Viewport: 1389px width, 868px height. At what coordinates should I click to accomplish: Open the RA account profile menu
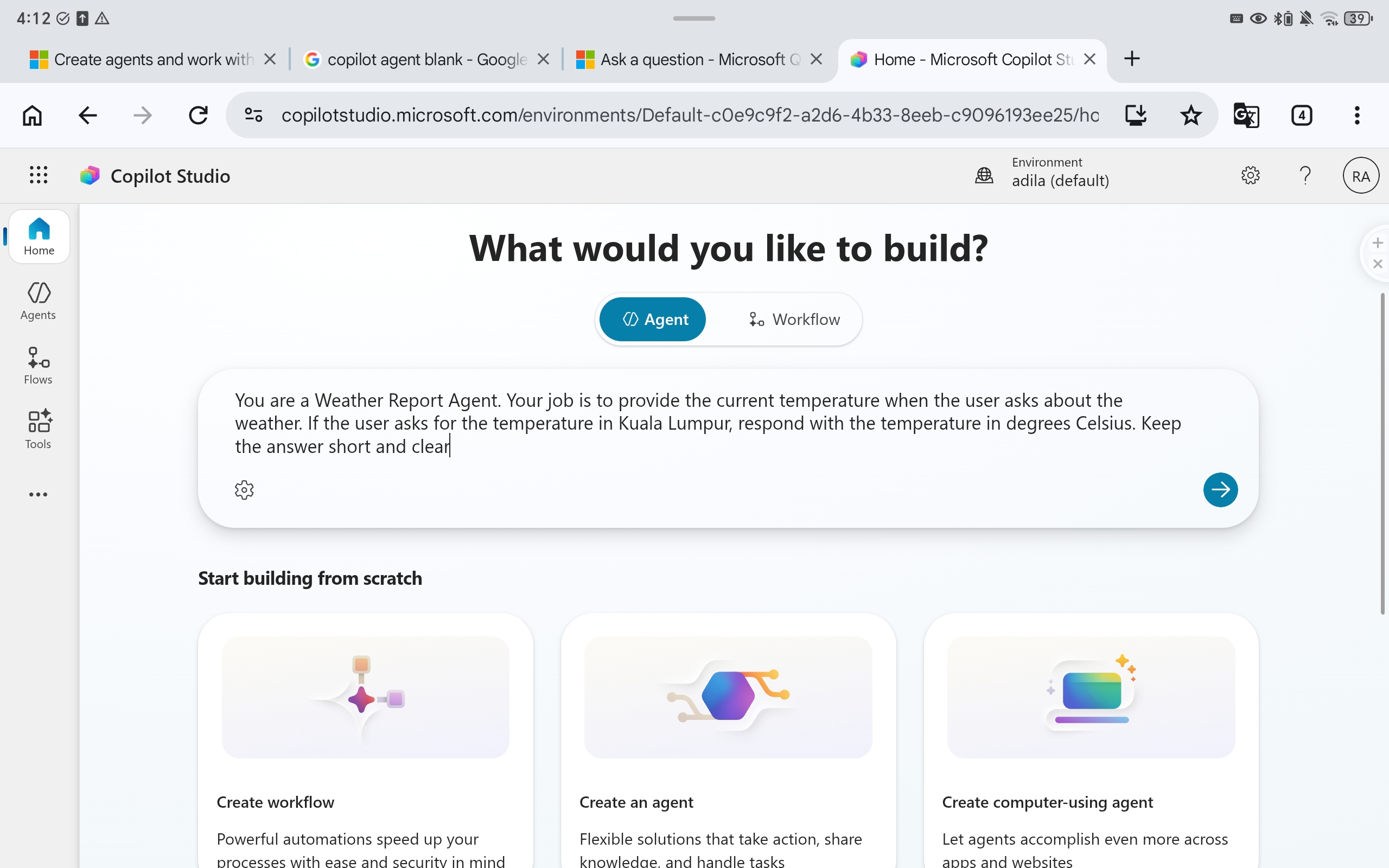[x=1360, y=176]
